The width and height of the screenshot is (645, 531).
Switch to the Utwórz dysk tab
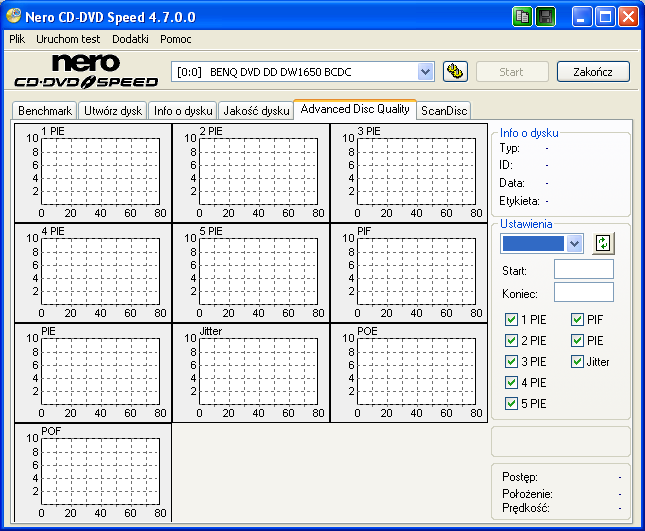[x=113, y=111]
